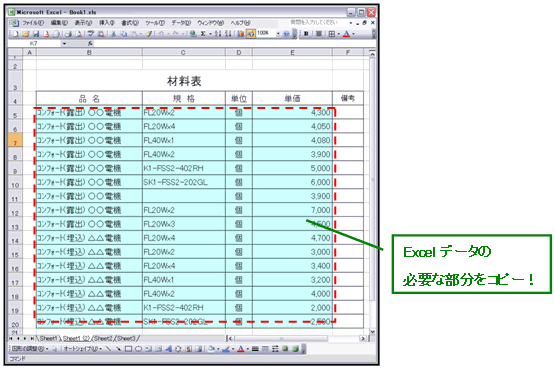Open Excel help via the question-mark icon

coord(286,34)
